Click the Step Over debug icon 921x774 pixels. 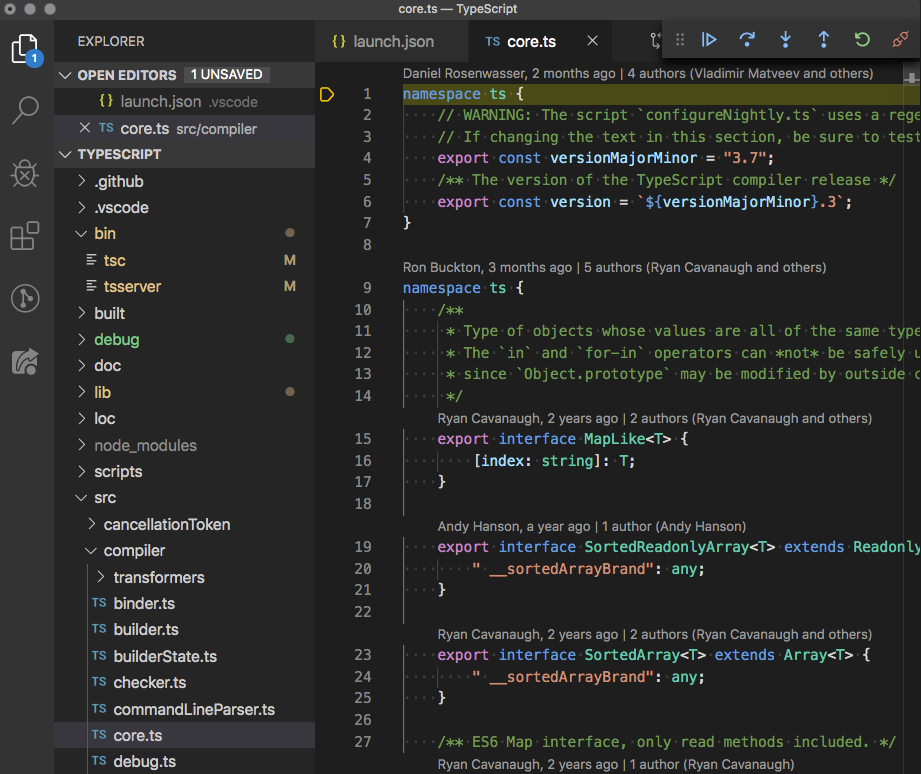point(747,40)
